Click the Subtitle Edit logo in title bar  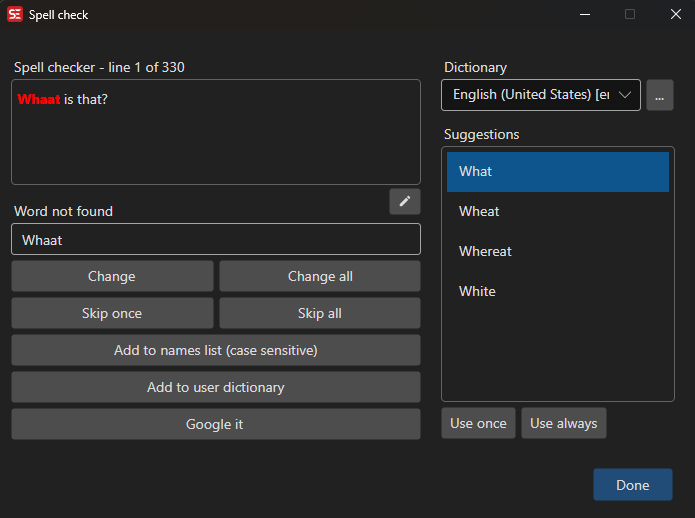pyautogui.click(x=15, y=14)
